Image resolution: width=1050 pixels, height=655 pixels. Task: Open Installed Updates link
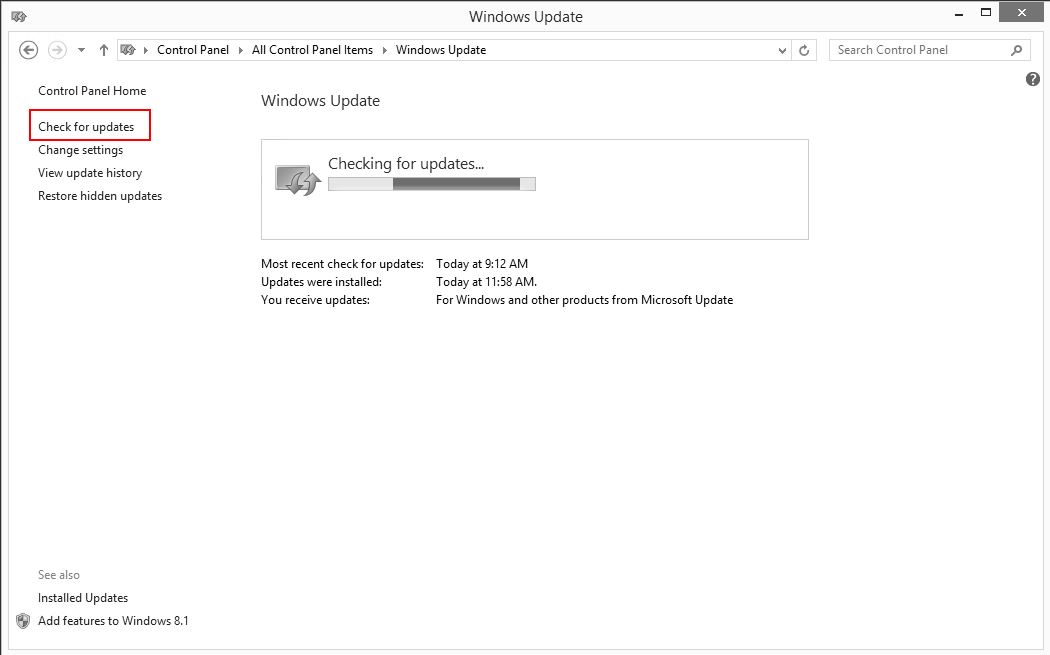83,598
